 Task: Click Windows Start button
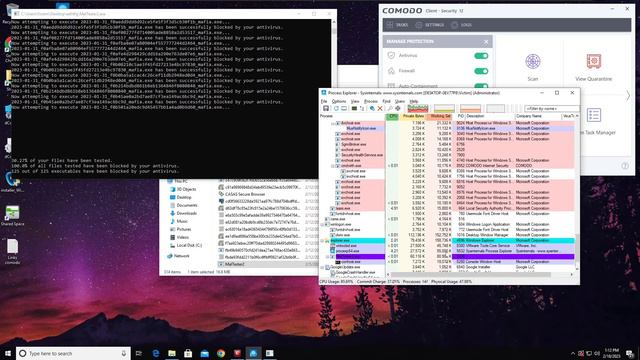pyautogui.click(x=8, y=353)
